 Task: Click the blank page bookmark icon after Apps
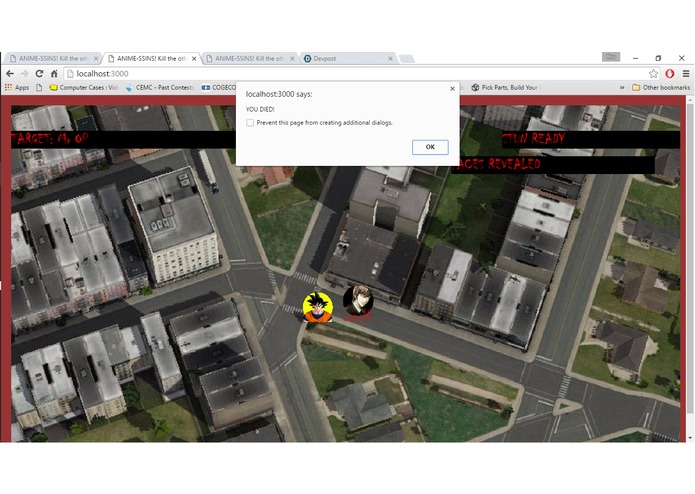click(39, 88)
